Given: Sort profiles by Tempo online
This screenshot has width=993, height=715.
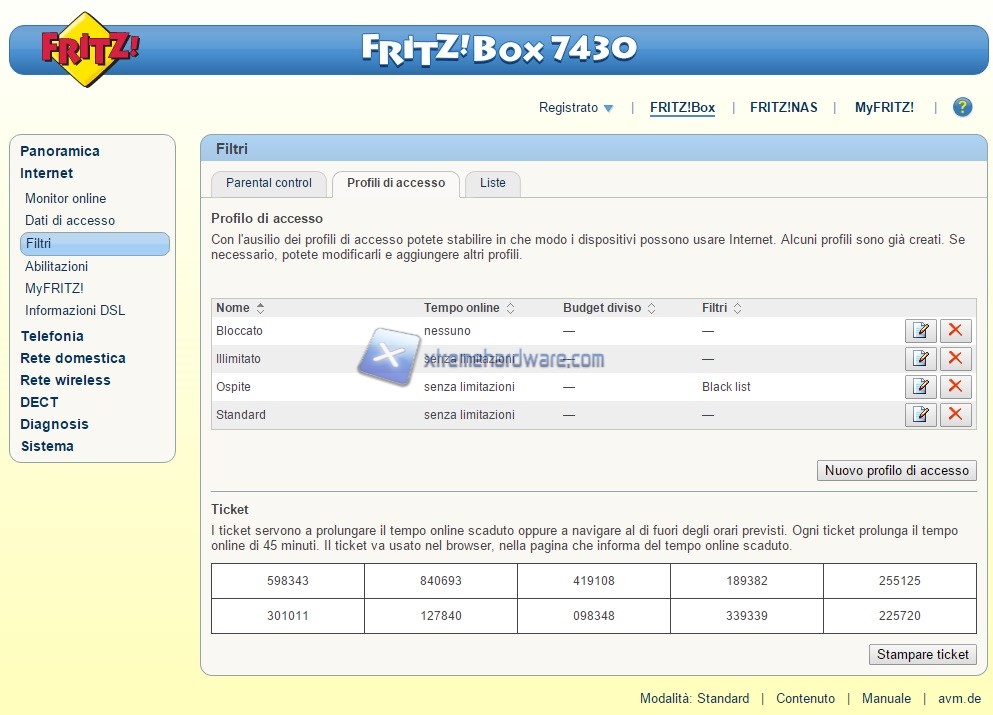Looking at the screenshot, I should coord(468,308).
